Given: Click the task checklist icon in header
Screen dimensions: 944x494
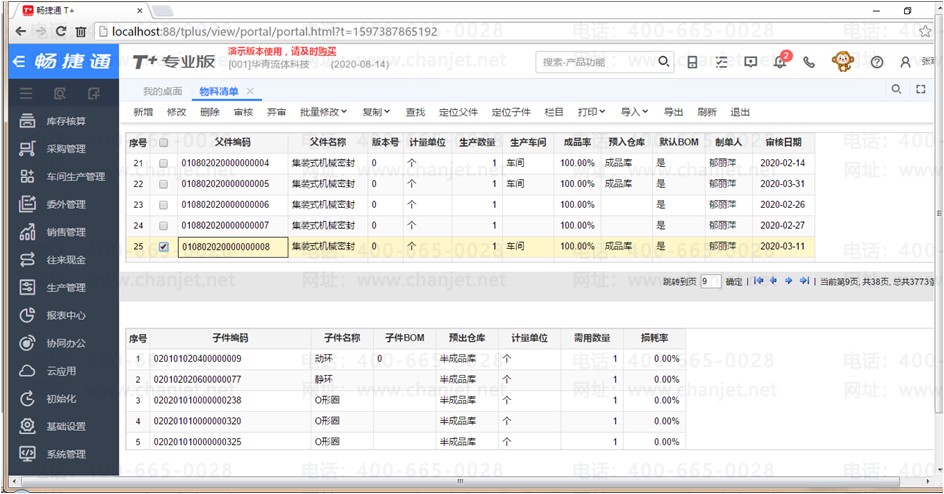Looking at the screenshot, I should [722, 62].
